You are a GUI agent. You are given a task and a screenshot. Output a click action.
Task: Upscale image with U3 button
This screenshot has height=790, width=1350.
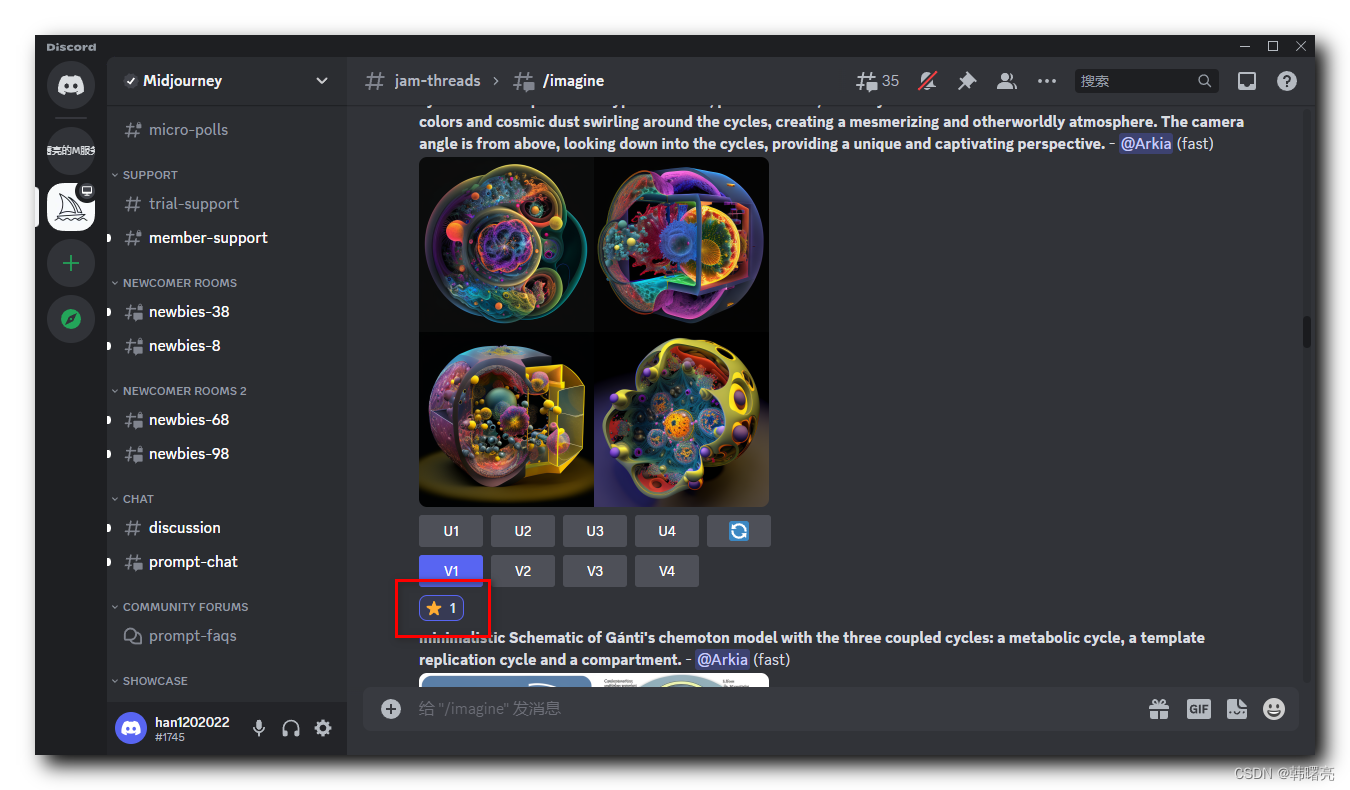[595, 531]
